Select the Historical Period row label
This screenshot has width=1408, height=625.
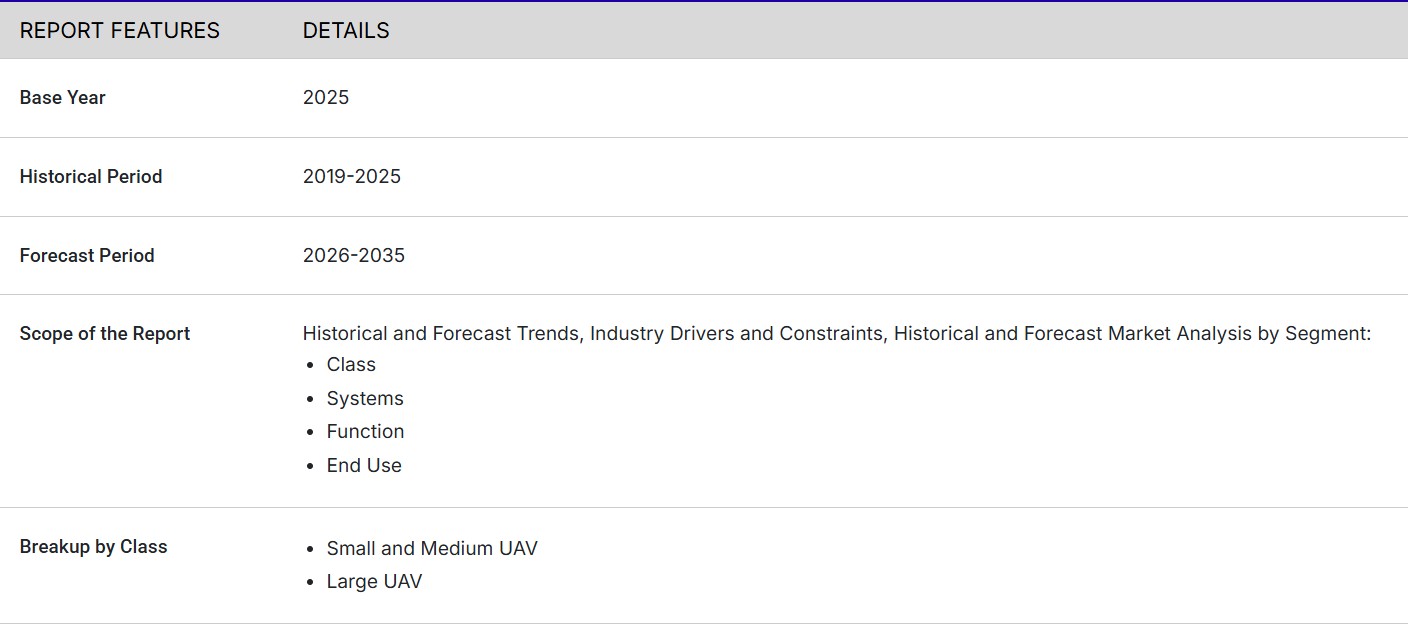(x=90, y=177)
